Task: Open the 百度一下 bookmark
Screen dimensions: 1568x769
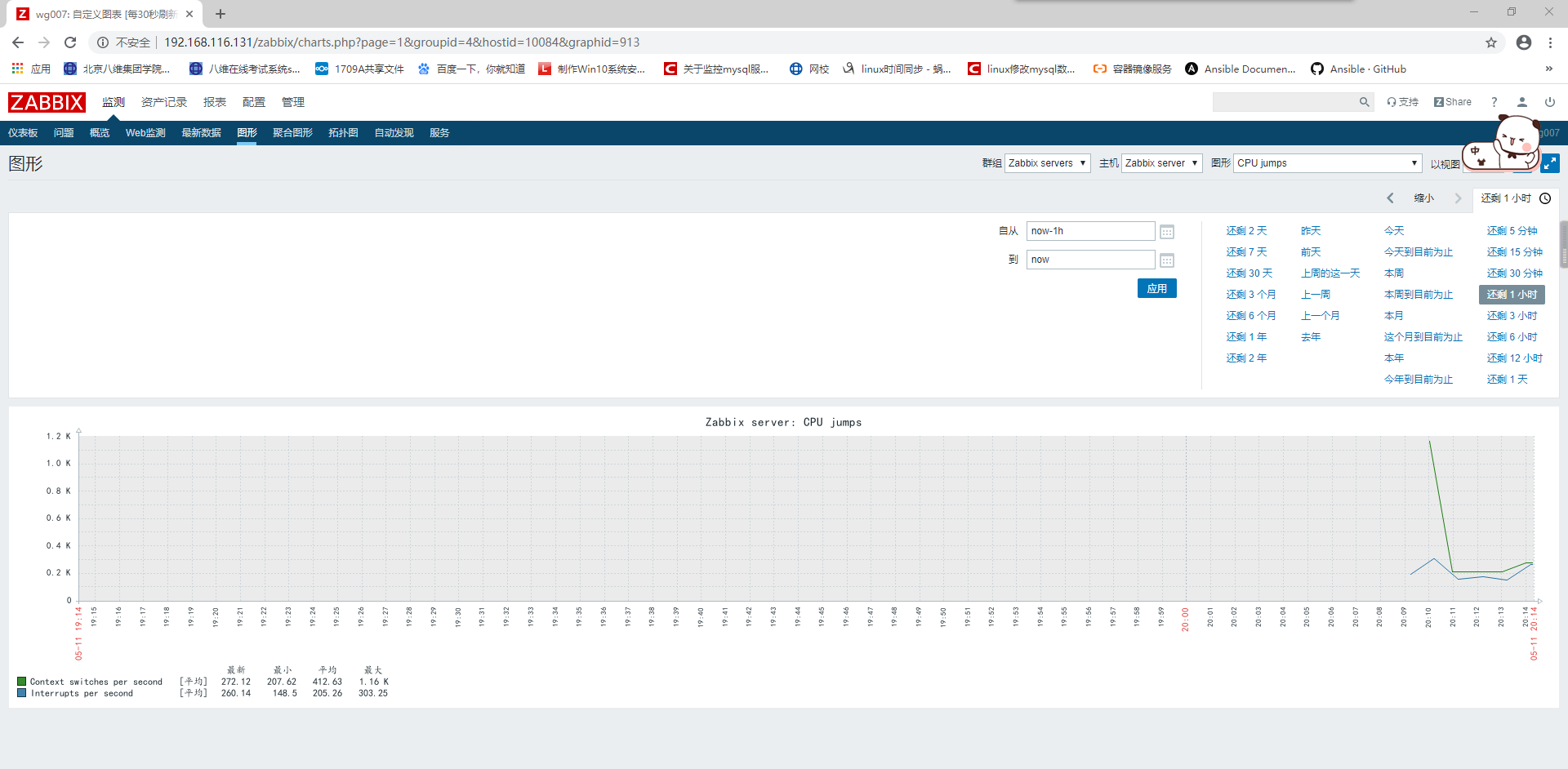Action: [471, 69]
